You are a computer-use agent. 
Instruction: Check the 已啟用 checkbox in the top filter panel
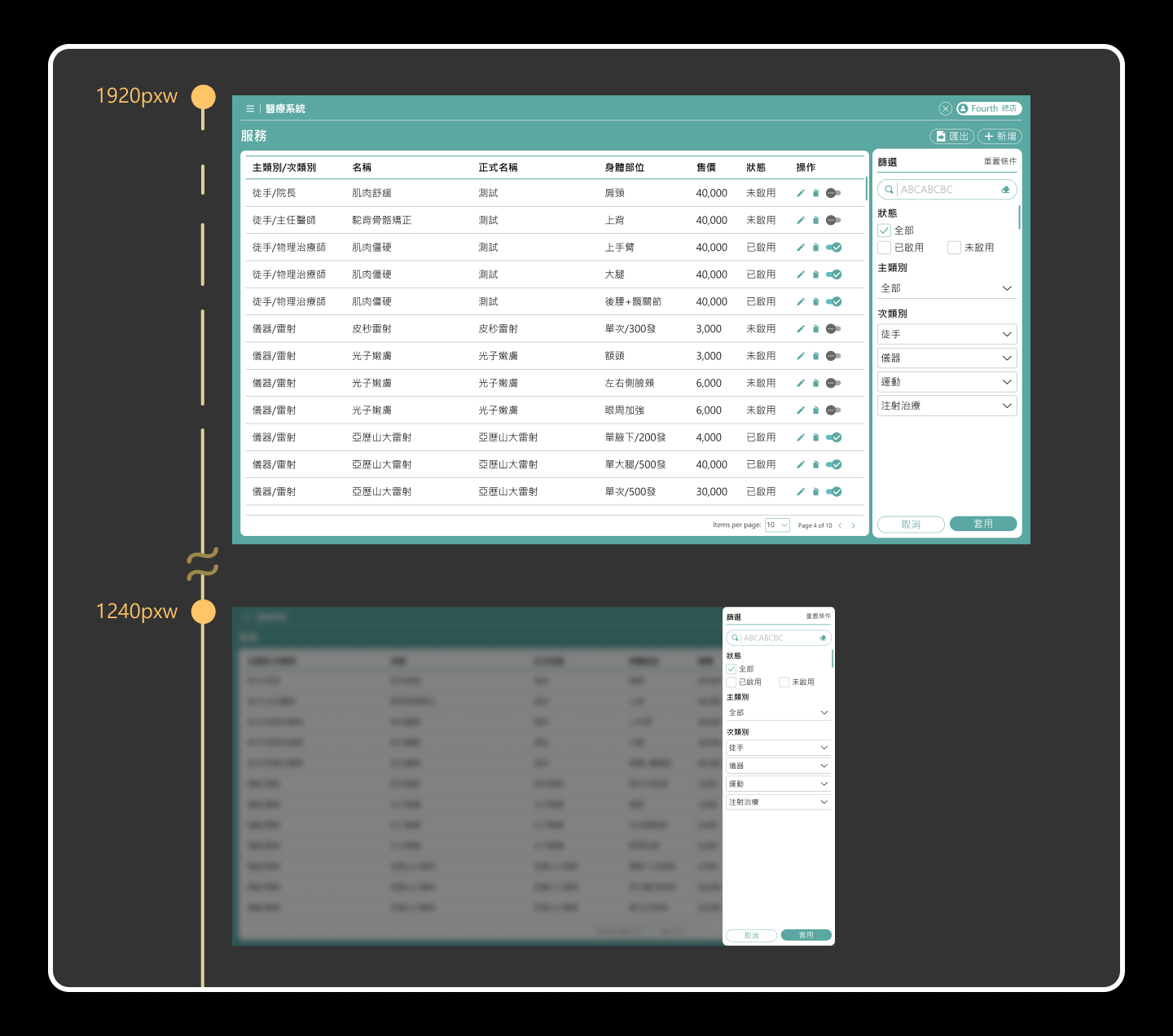[884, 248]
